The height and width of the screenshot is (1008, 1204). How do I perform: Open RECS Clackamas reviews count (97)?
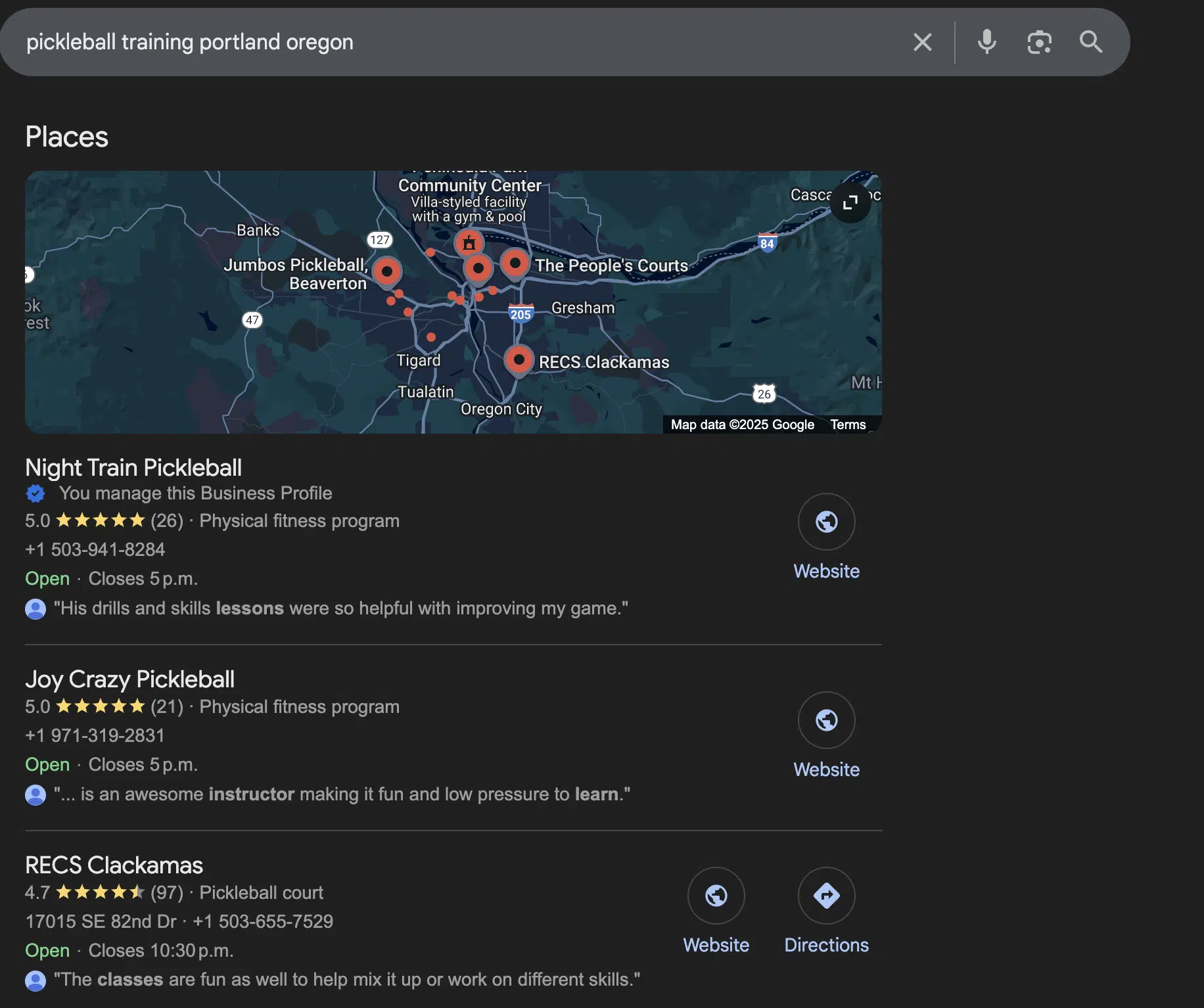[x=167, y=892]
